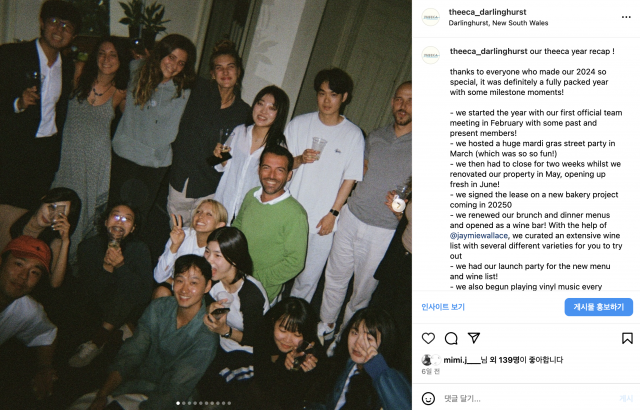640x410 pixels.
Task: Open 인사이트 보기 link
Action: [x=443, y=307]
